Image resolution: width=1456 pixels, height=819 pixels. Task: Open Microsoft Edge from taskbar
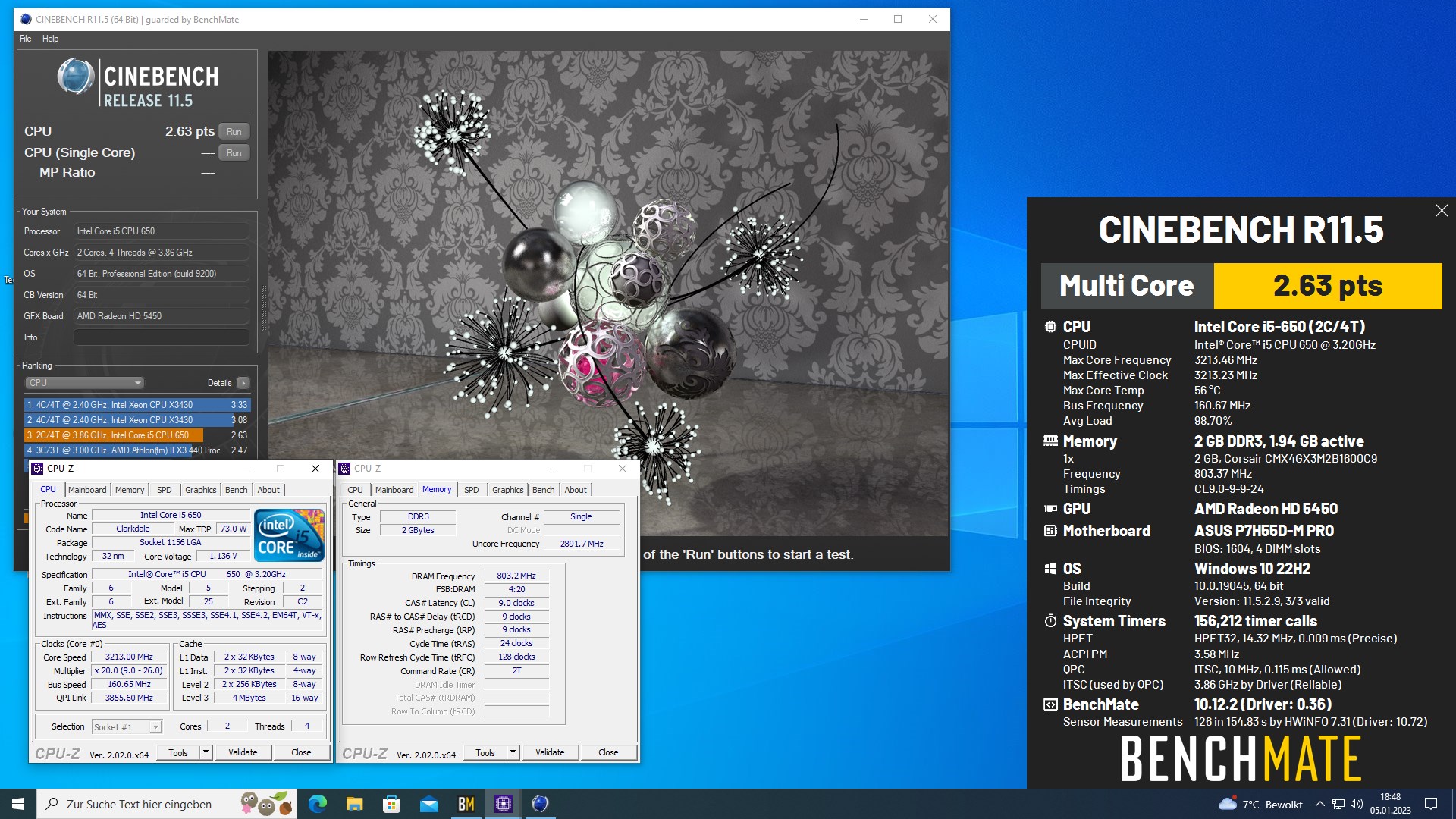click(x=317, y=804)
